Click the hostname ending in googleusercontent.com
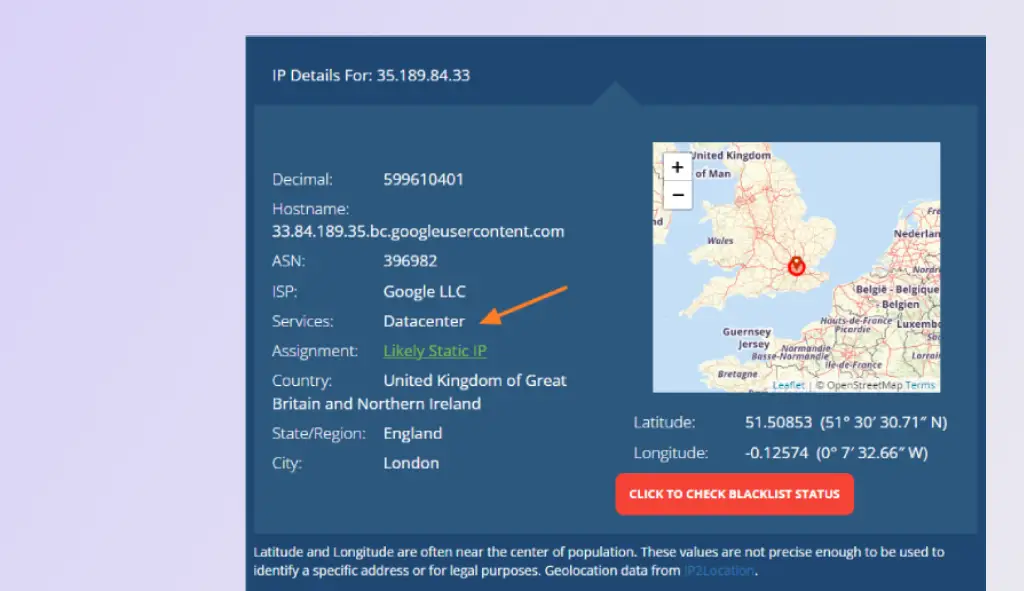 point(419,231)
